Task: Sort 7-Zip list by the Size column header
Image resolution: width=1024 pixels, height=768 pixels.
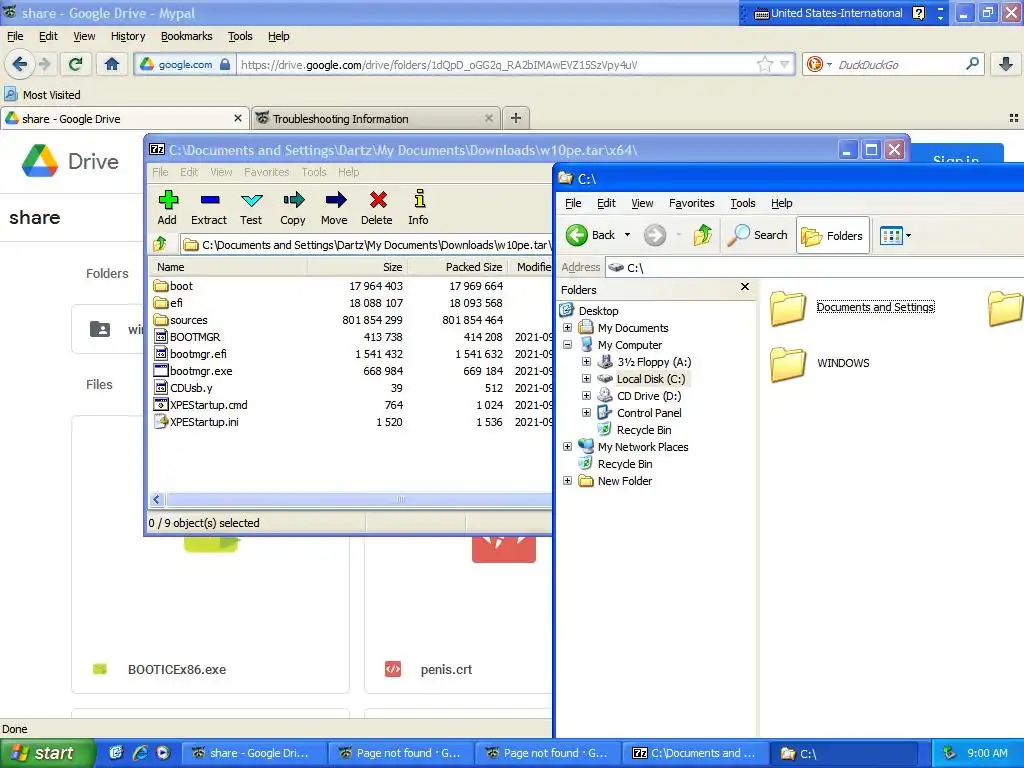Action: (x=357, y=267)
